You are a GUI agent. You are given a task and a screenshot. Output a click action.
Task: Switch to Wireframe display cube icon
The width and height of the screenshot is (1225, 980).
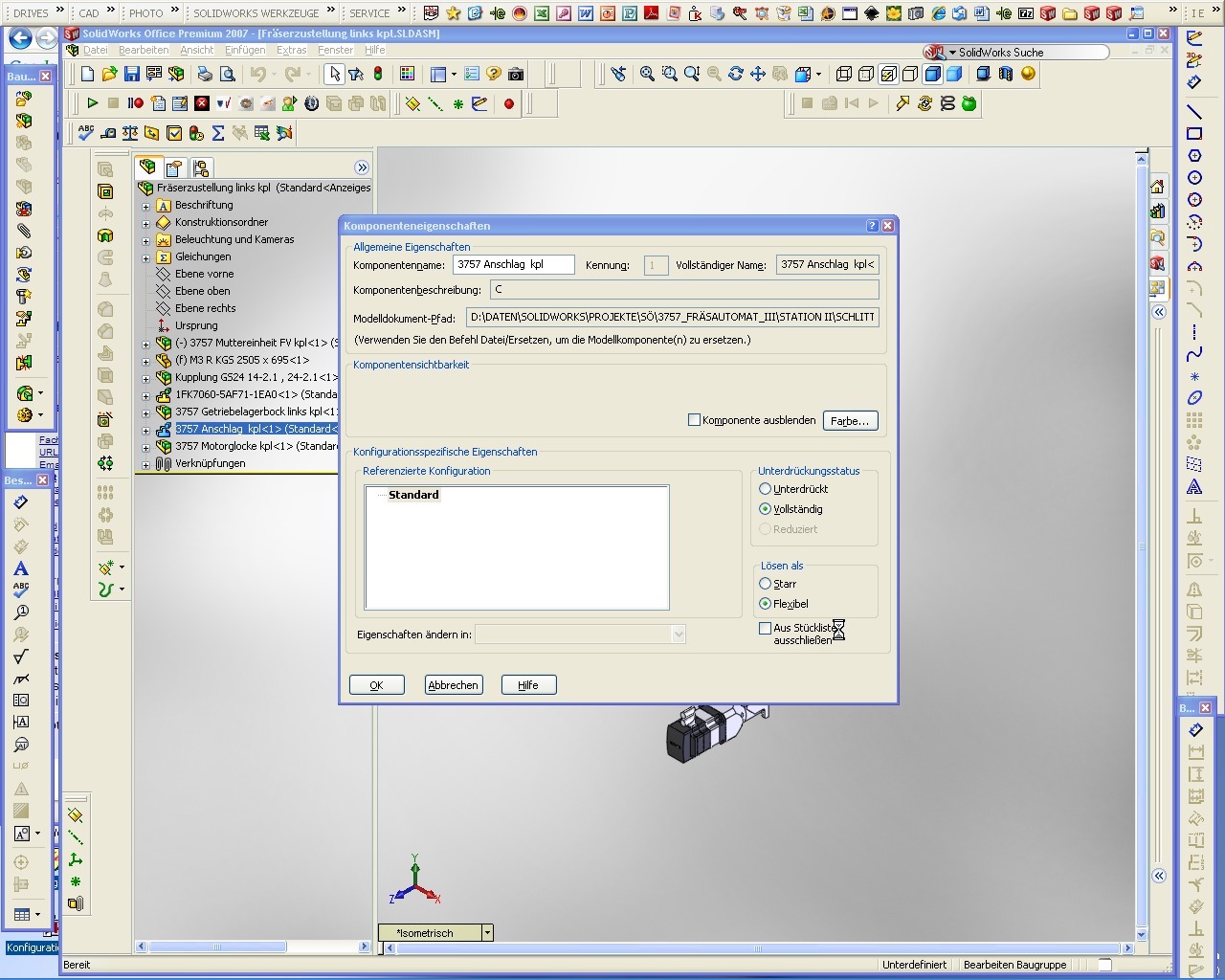(x=844, y=74)
